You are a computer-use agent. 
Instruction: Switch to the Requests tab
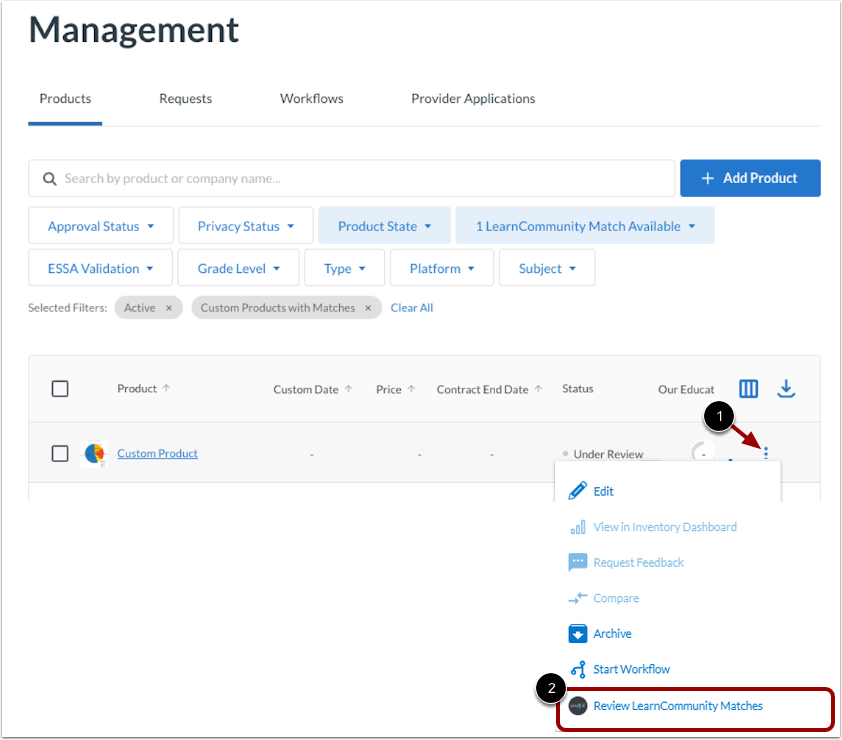pyautogui.click(x=185, y=99)
